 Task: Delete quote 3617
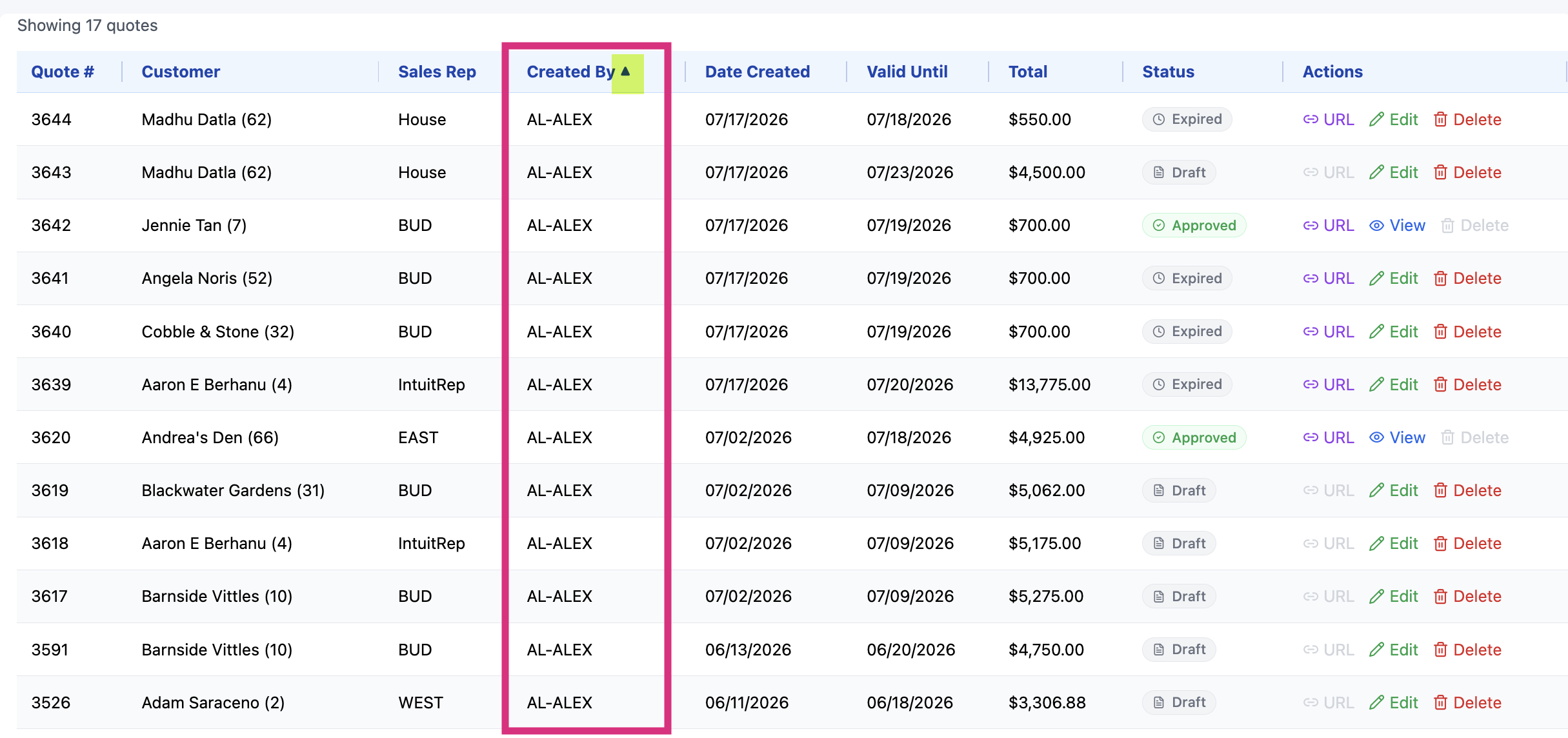[x=1467, y=597]
